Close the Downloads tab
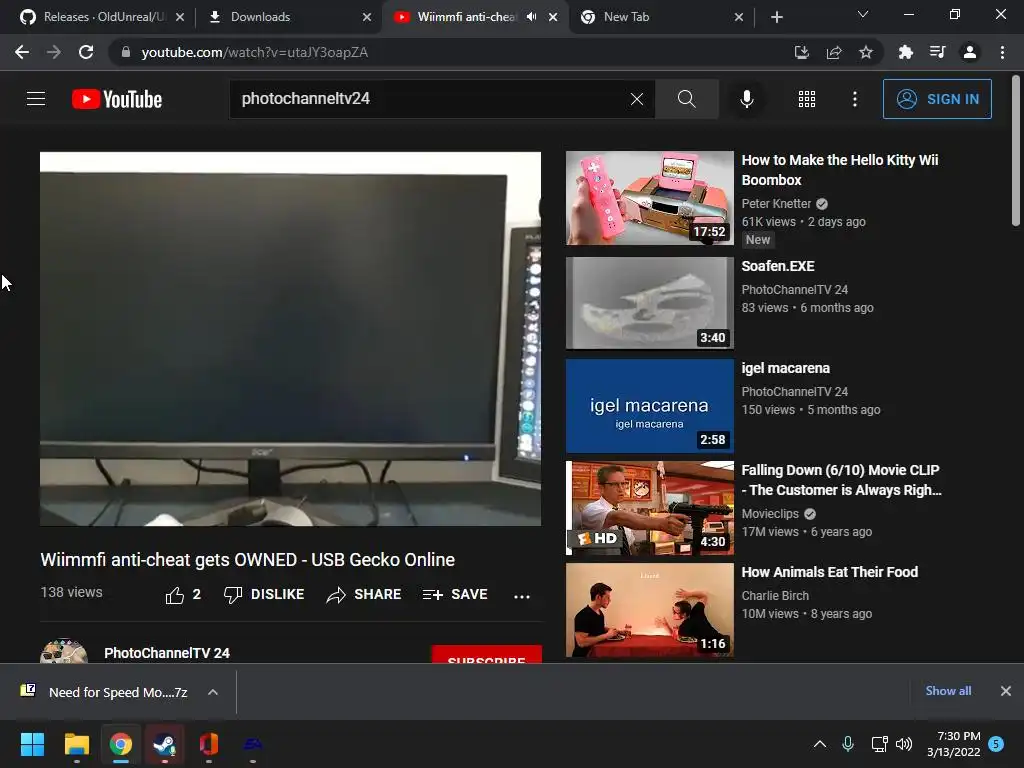The width and height of the screenshot is (1024, 768). (366, 17)
